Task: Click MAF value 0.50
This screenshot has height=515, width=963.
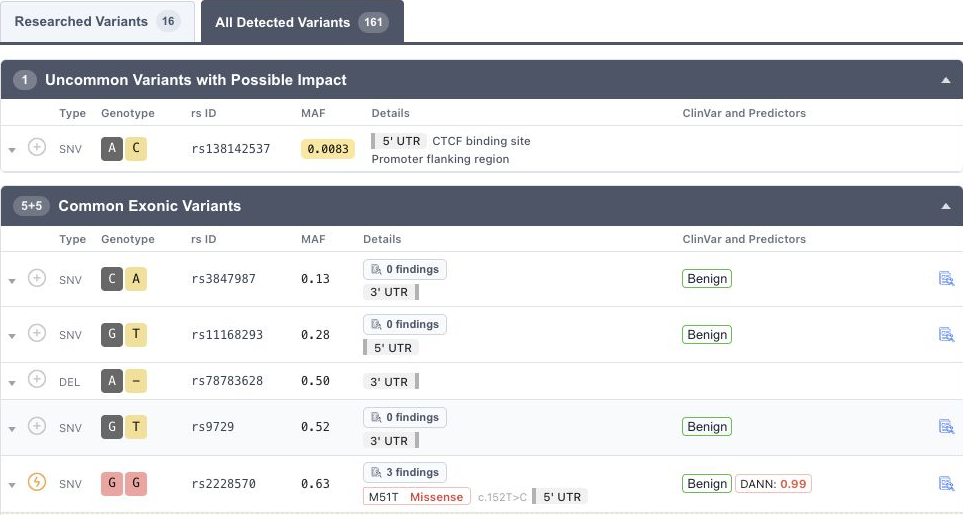Action: (x=315, y=381)
